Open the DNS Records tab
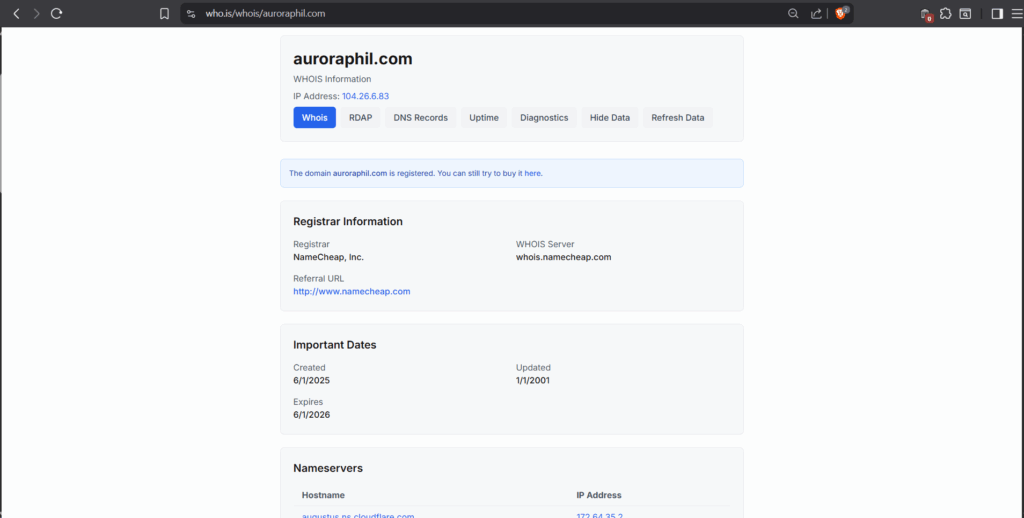 [x=421, y=118]
